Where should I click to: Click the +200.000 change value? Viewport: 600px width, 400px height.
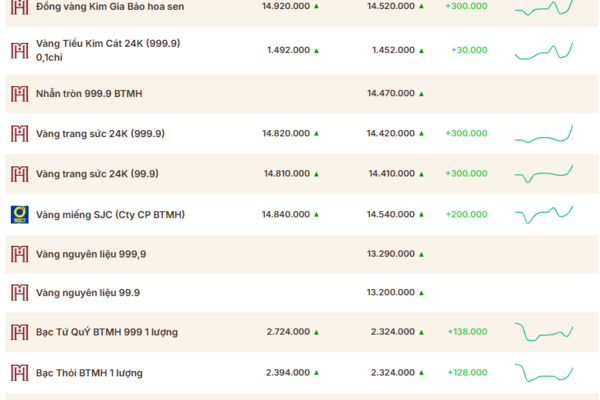click(466, 214)
